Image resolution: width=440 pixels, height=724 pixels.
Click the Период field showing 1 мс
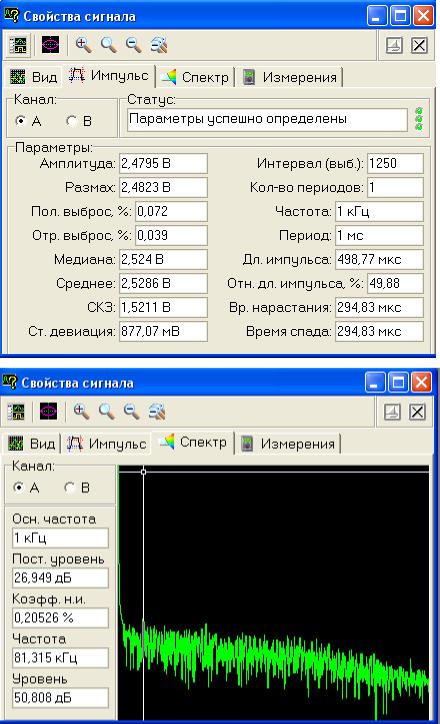380,235
